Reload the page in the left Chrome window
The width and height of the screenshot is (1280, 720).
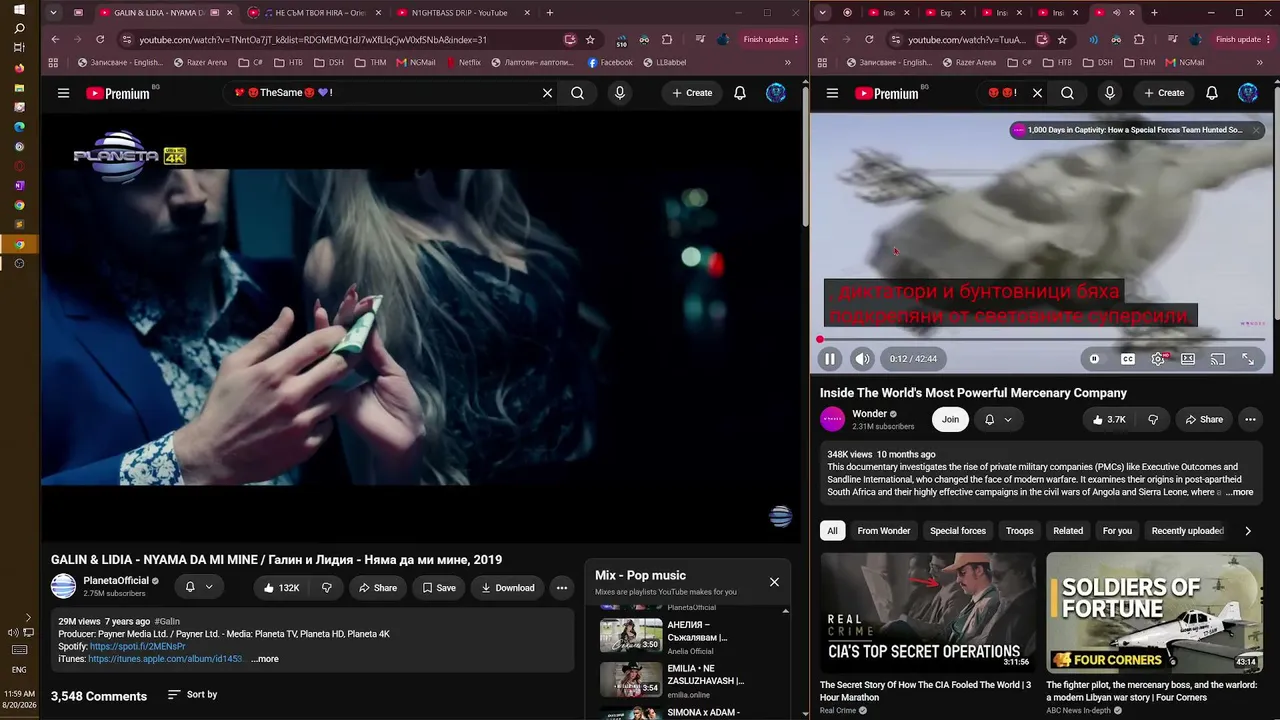[x=100, y=40]
